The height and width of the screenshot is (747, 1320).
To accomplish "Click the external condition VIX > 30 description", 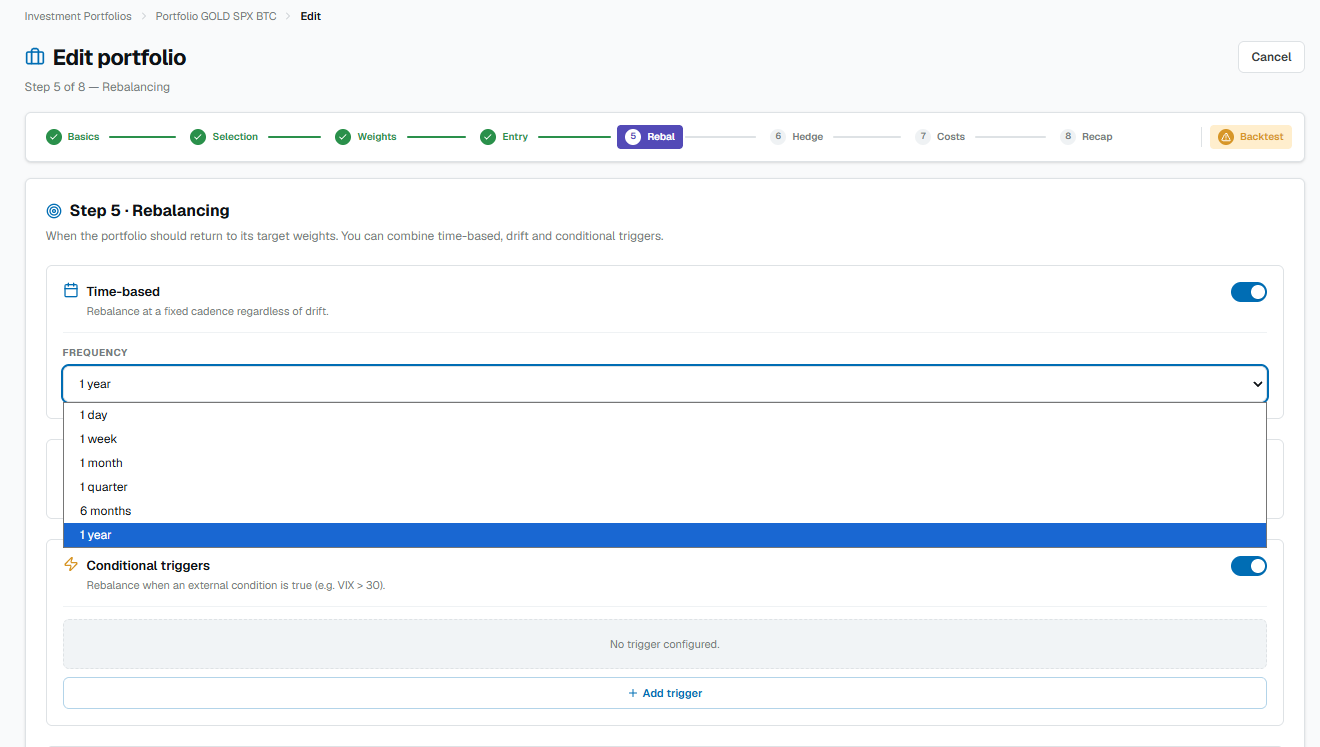I will coord(236,585).
